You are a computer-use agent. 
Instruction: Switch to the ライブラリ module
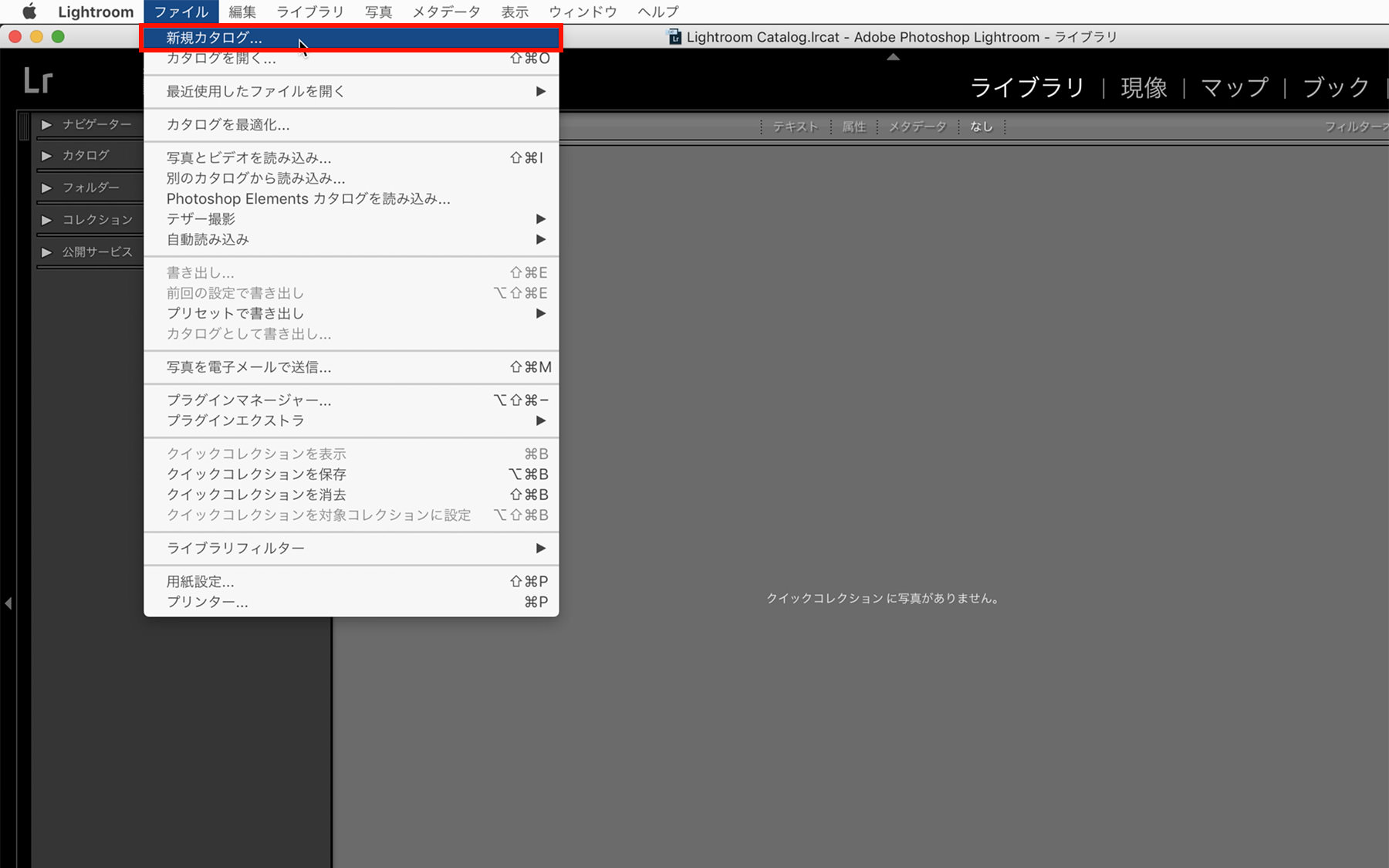click(x=1027, y=88)
